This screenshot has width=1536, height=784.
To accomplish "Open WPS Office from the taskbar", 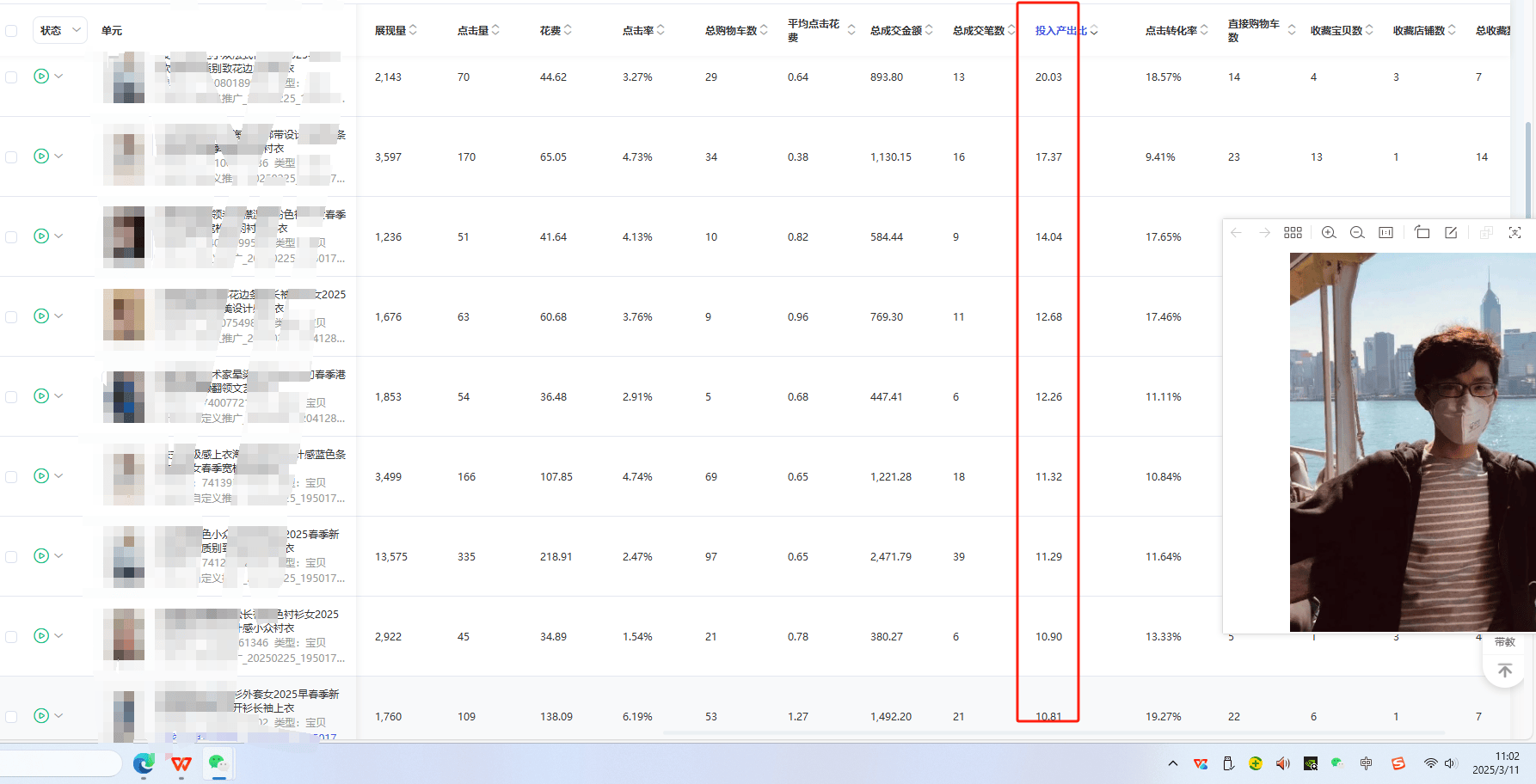I will (x=181, y=763).
